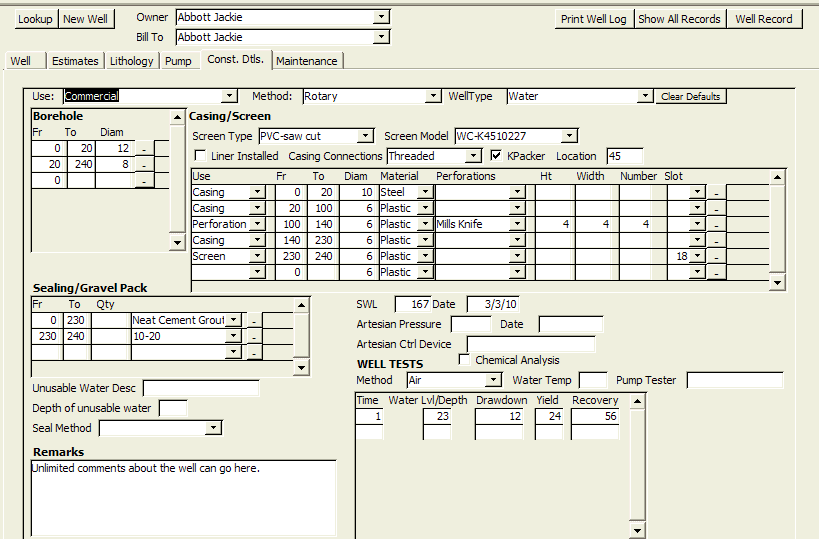The height and width of the screenshot is (539, 819).
Task: Uncheck the KPacker checkbox
Action: (496, 156)
